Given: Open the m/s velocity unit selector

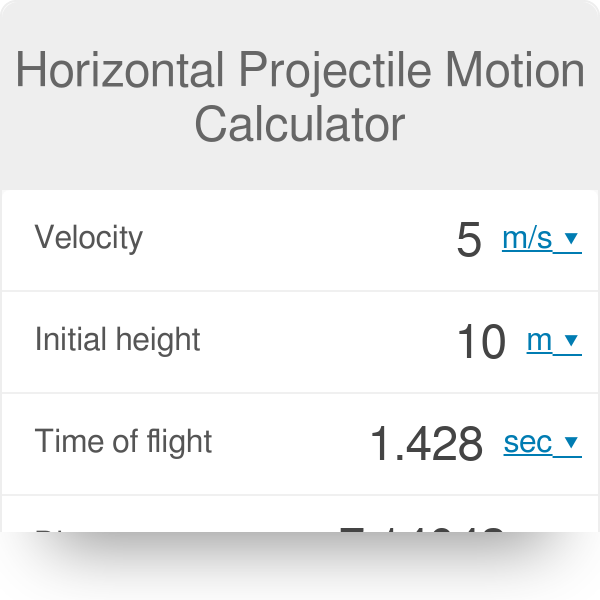Looking at the screenshot, I should point(528,239).
